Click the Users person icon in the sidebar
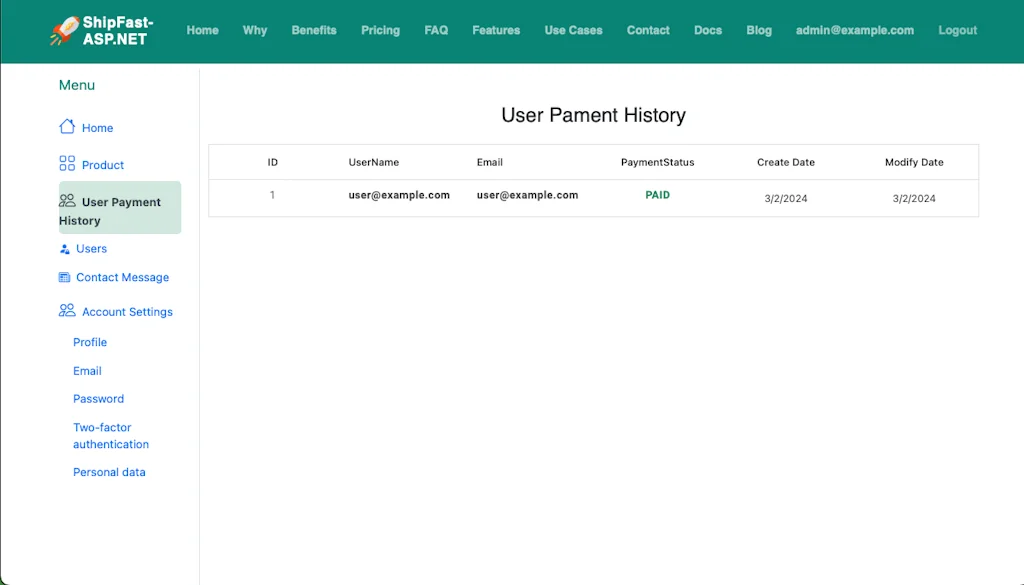Screen dimensions: 1024x585 click(64, 248)
